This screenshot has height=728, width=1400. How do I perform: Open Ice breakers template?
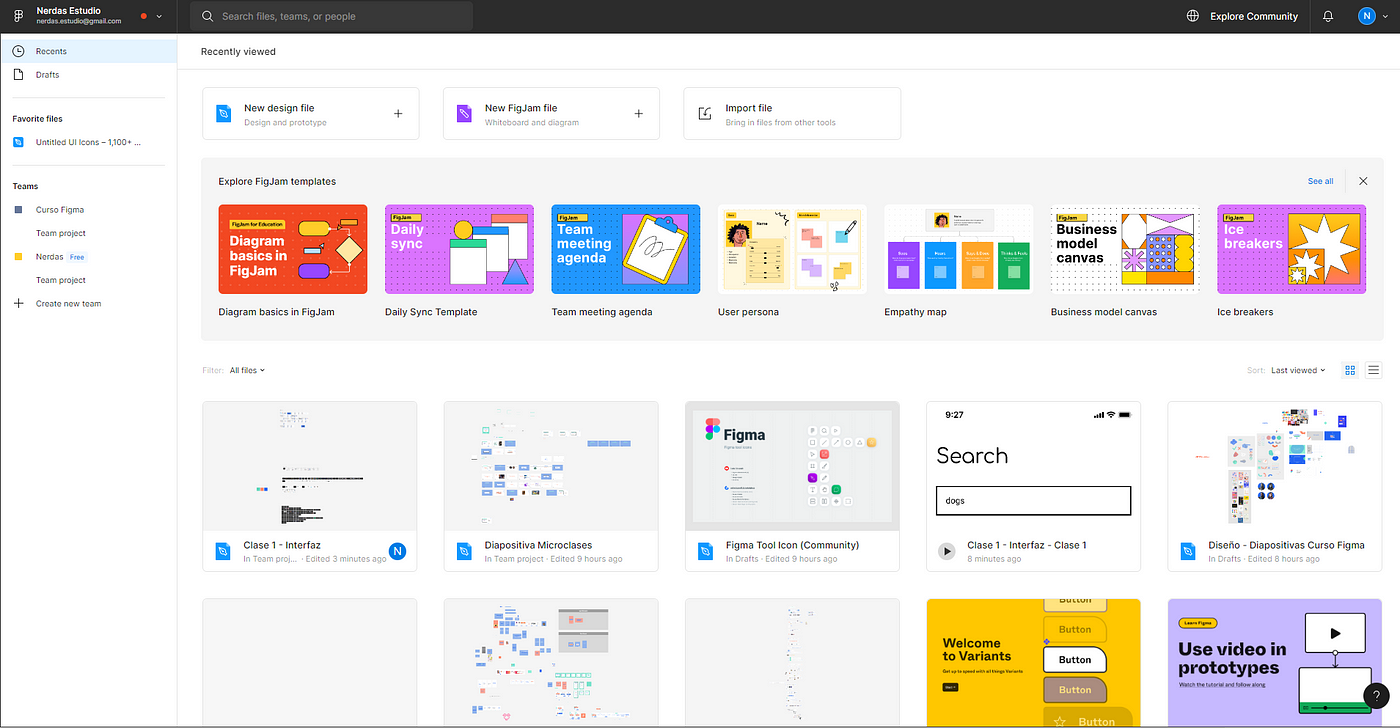click(x=1292, y=249)
